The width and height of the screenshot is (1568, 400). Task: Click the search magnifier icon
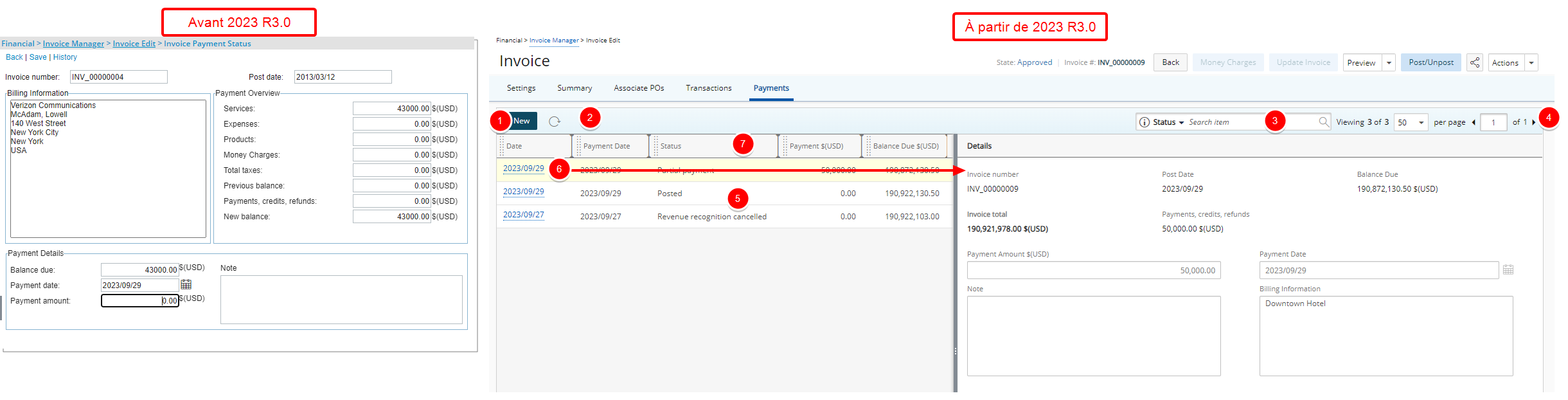(x=1324, y=122)
